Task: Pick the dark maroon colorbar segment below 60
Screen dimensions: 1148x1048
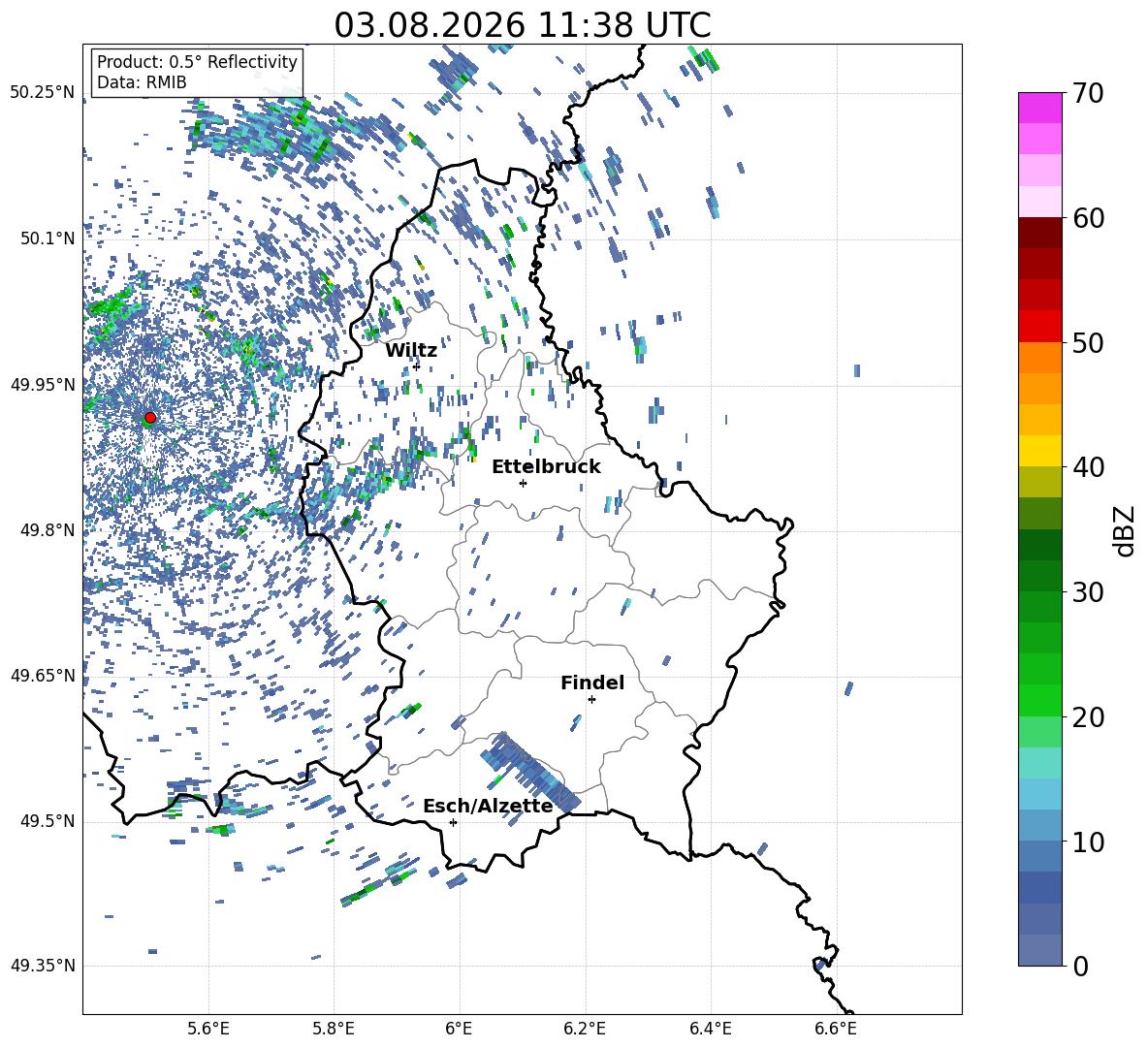Action: [x=1039, y=233]
